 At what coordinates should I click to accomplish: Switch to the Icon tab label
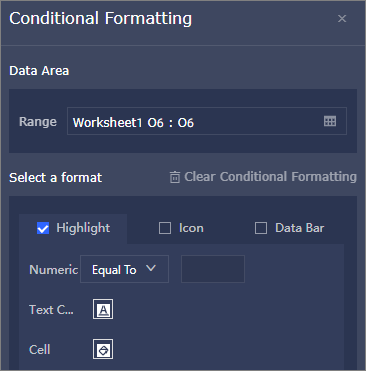pos(191,228)
